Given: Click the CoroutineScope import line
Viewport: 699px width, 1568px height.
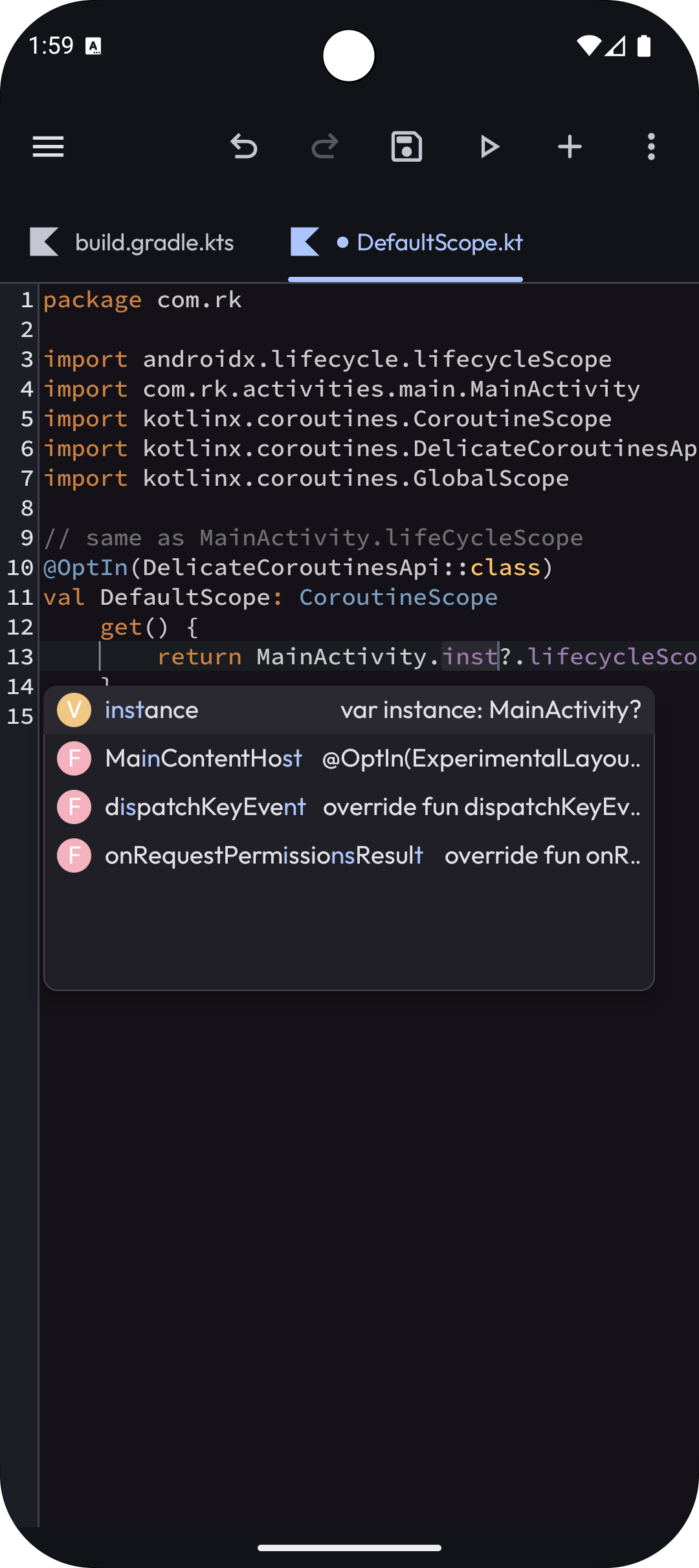Looking at the screenshot, I should 327,419.
